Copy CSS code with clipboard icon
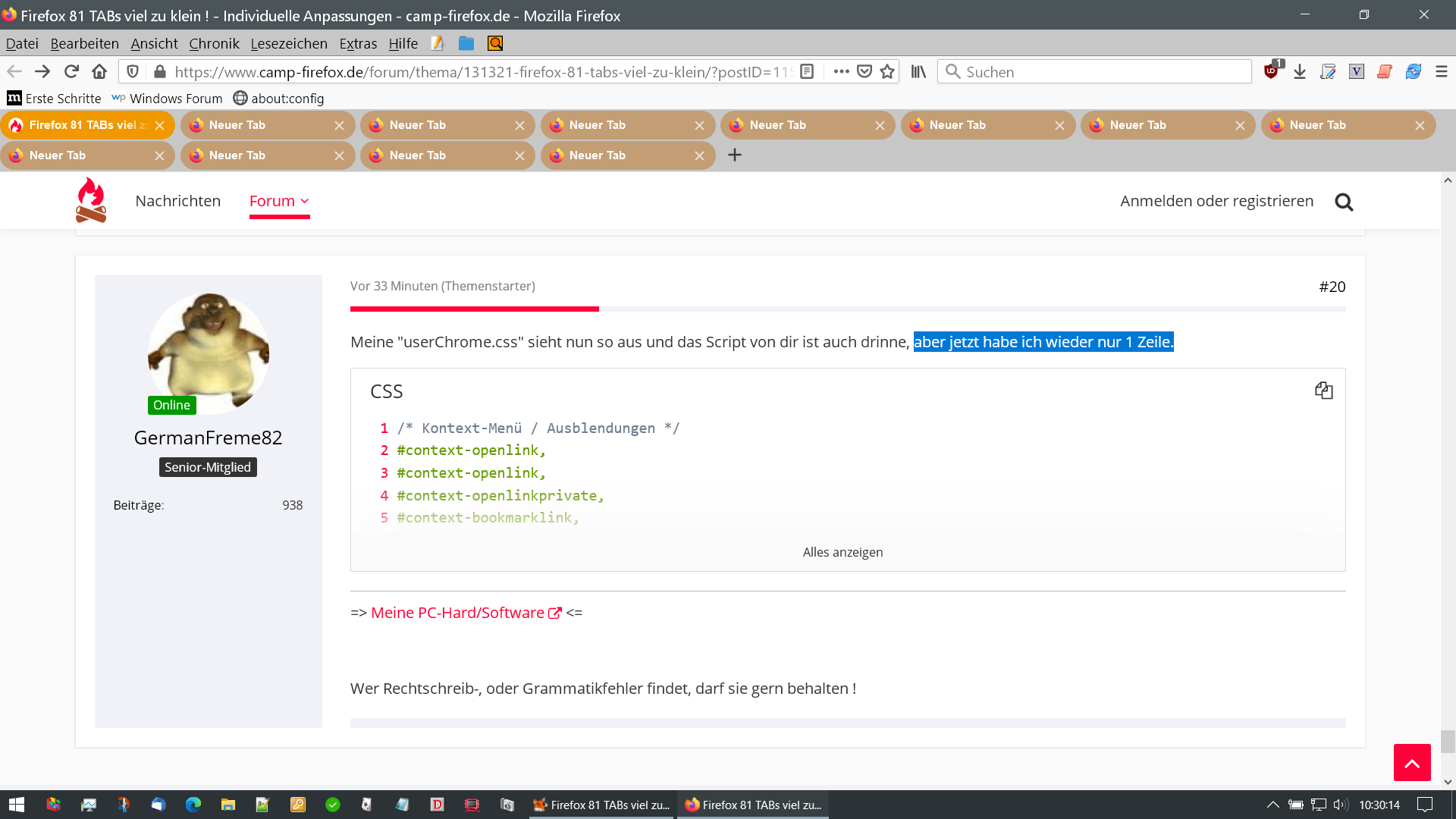 point(1323,391)
